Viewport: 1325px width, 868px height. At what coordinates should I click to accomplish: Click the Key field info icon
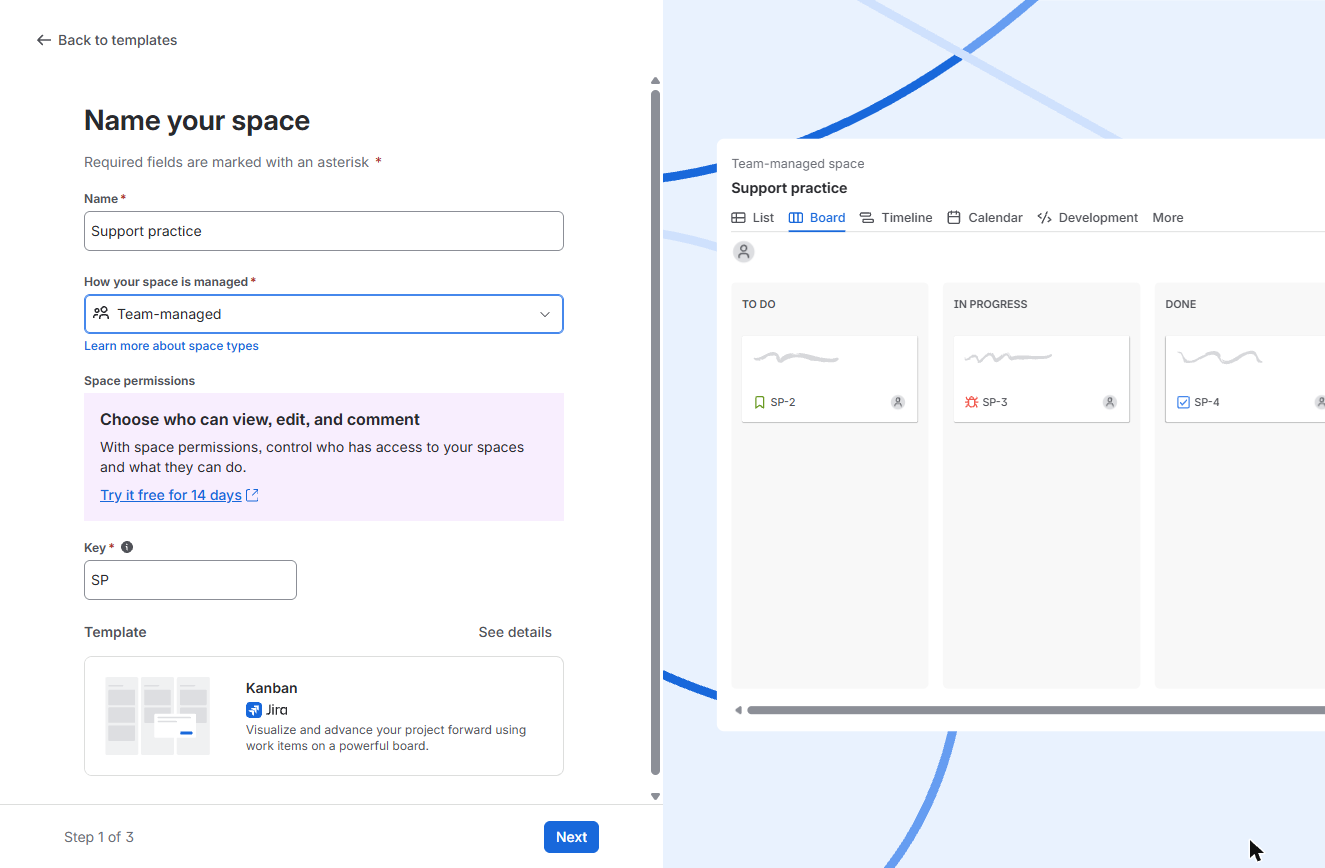[127, 547]
